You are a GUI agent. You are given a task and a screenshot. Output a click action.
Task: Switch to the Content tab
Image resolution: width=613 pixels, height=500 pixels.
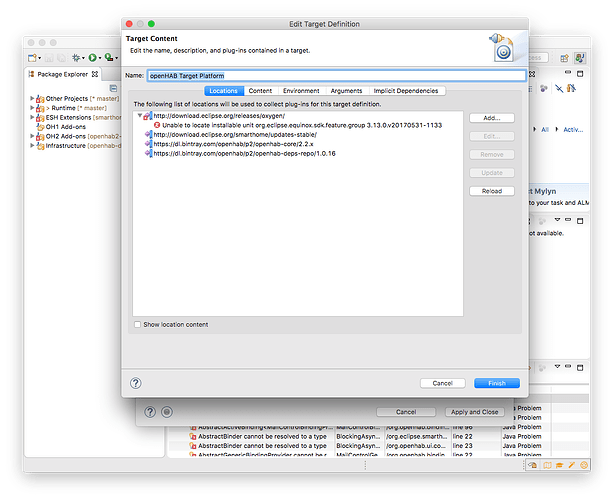coord(260,91)
